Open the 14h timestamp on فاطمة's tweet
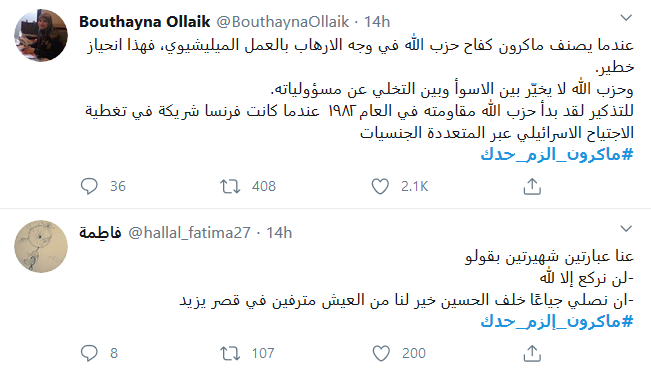651x368 pixels. tap(279, 233)
